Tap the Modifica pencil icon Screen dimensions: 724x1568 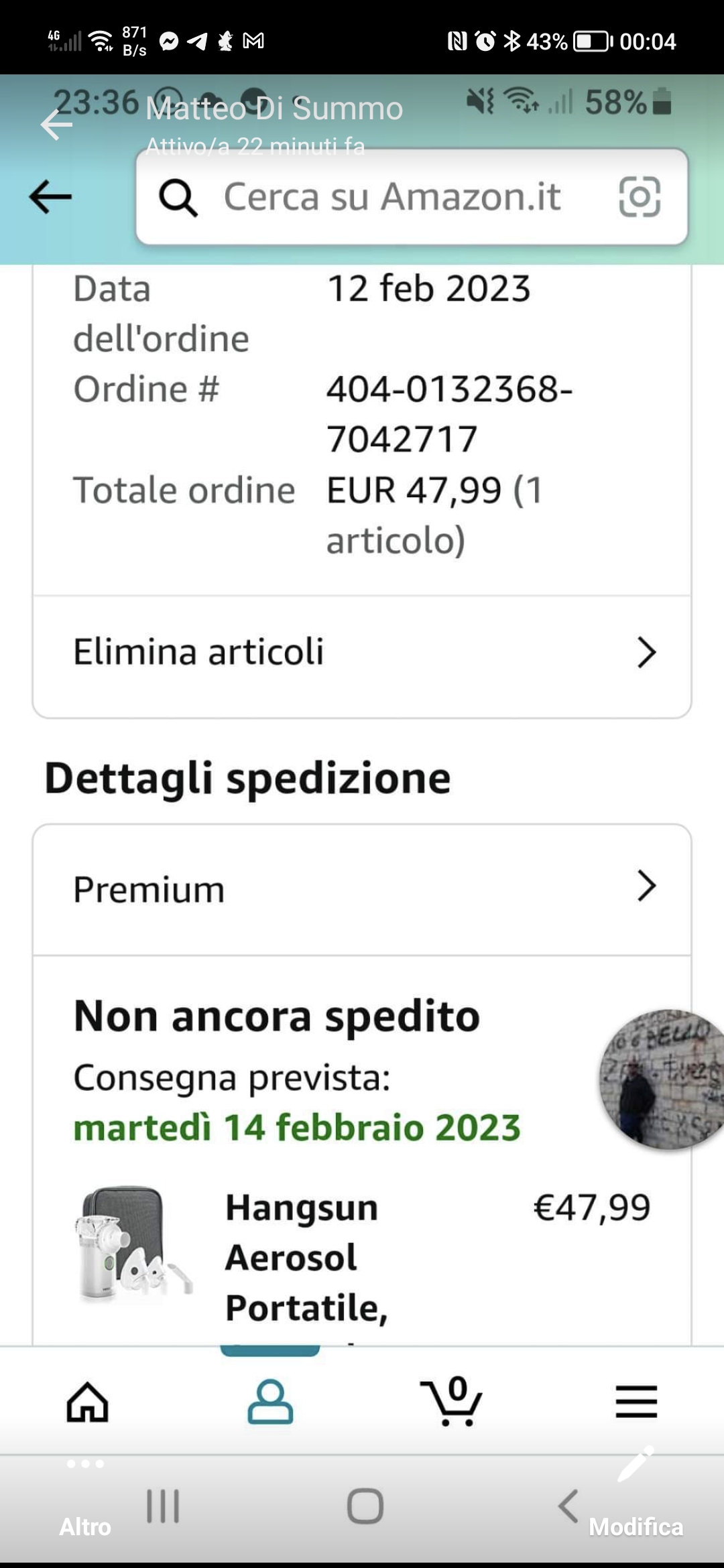point(636,1465)
